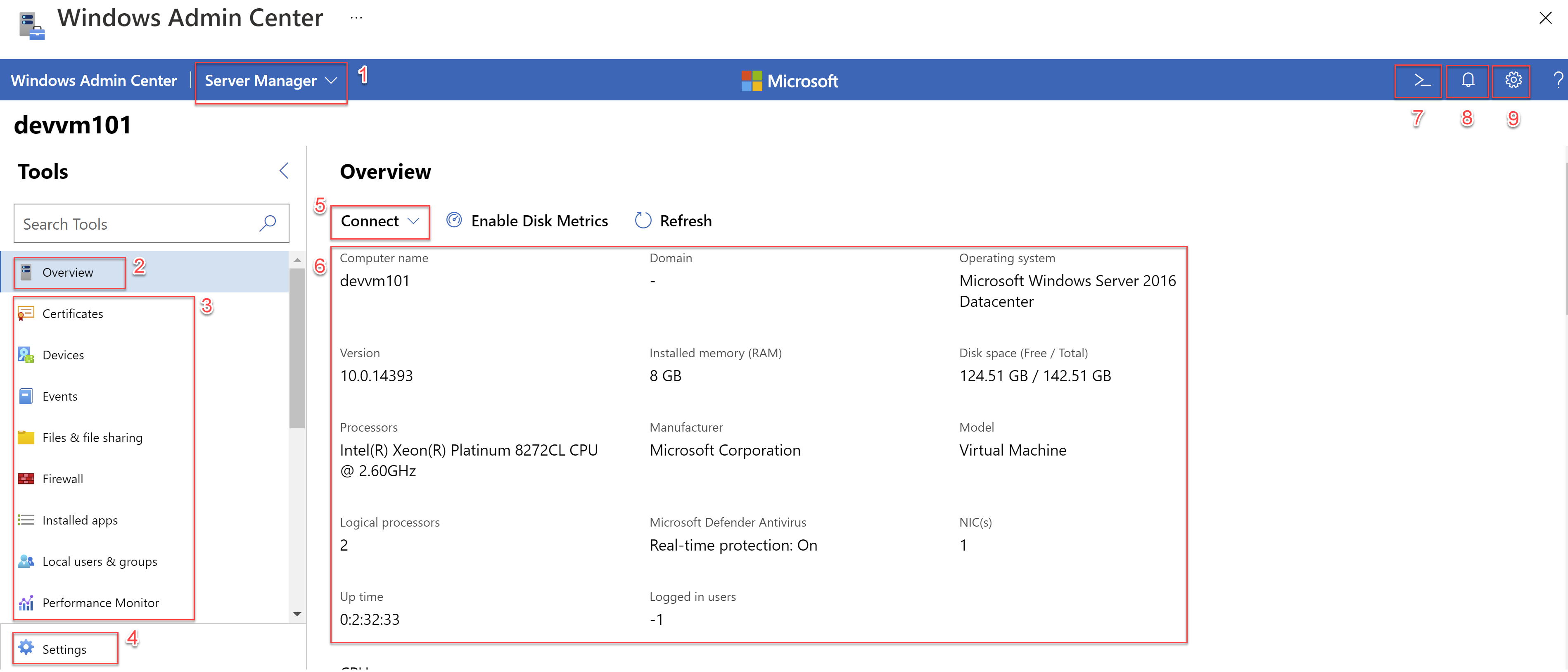Click installed memory value 8 GB

(665, 375)
